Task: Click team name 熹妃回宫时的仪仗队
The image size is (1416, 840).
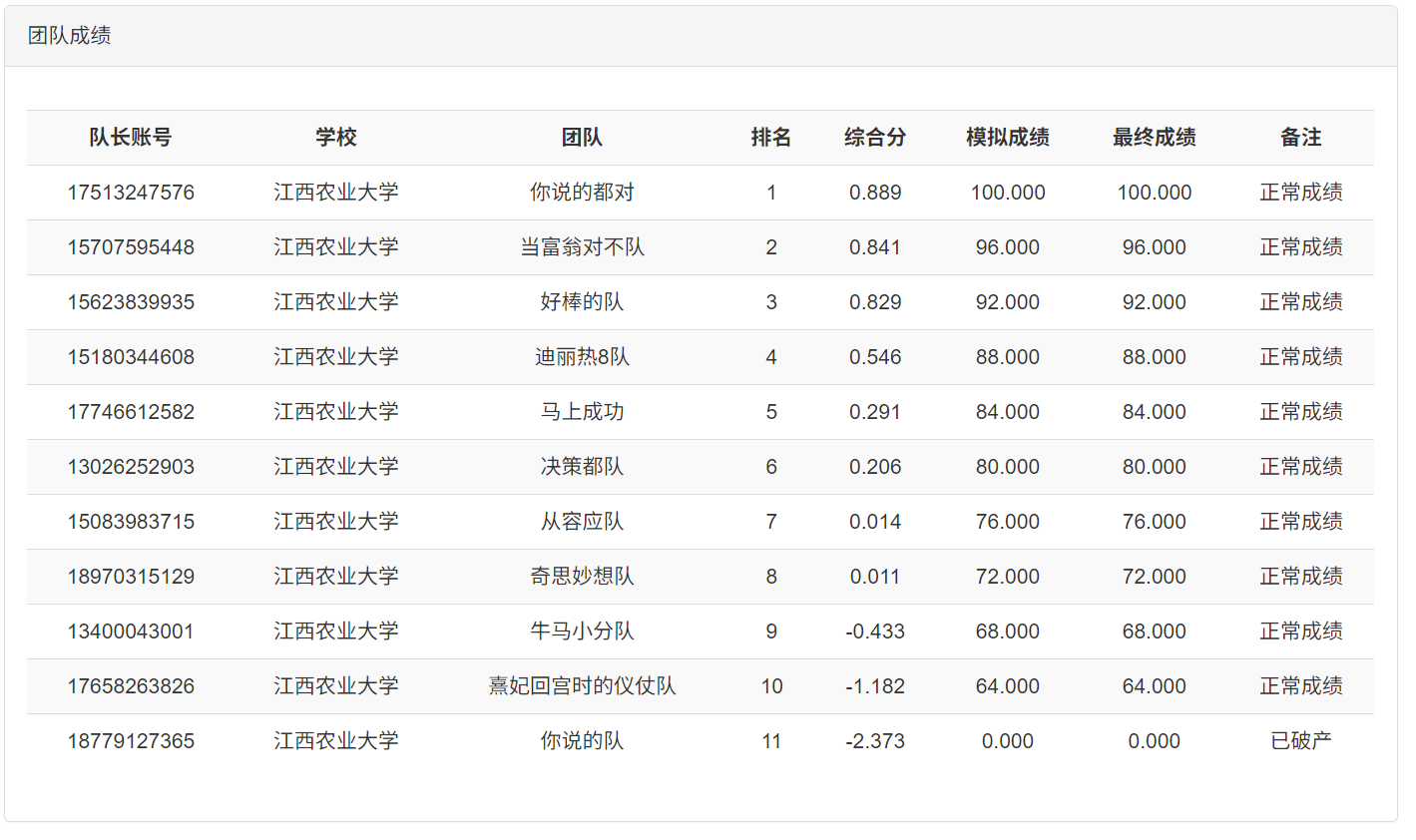Action: [582, 686]
